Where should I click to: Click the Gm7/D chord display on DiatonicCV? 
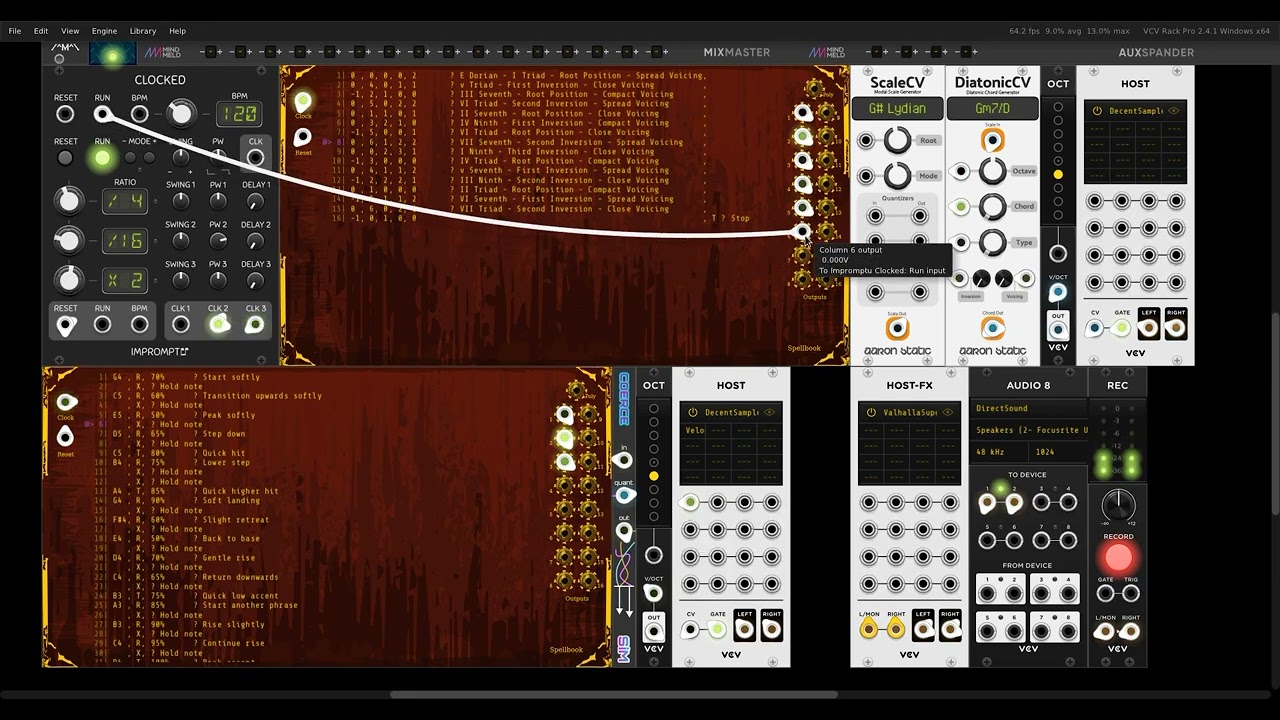point(992,108)
